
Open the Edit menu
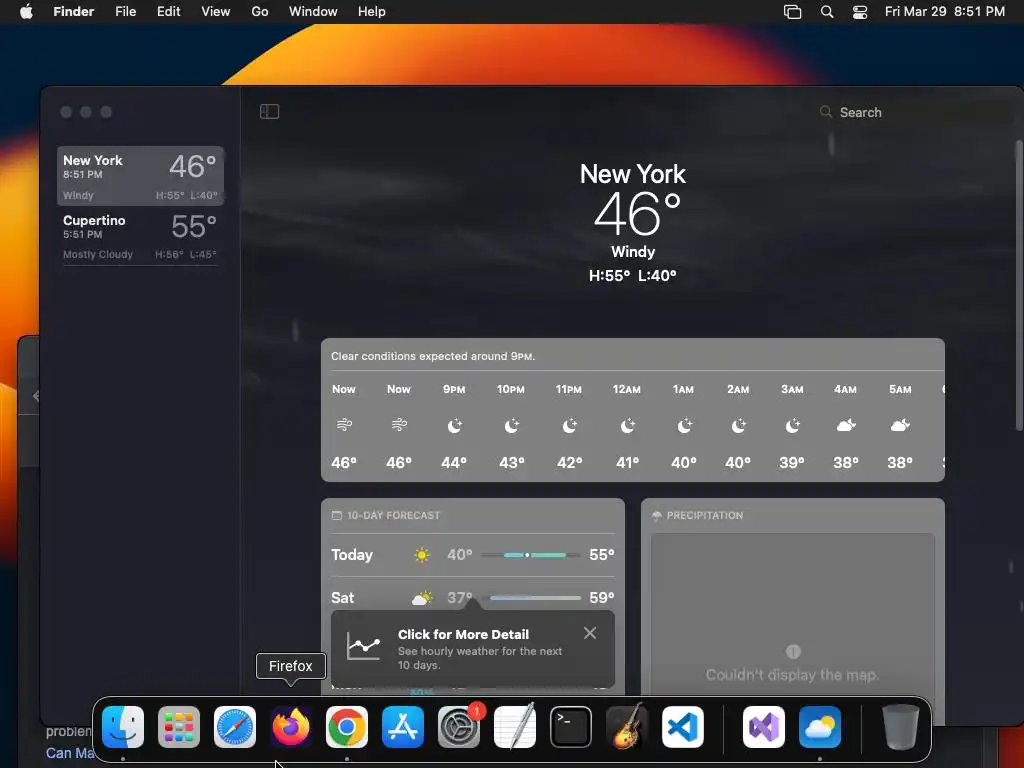(168, 12)
